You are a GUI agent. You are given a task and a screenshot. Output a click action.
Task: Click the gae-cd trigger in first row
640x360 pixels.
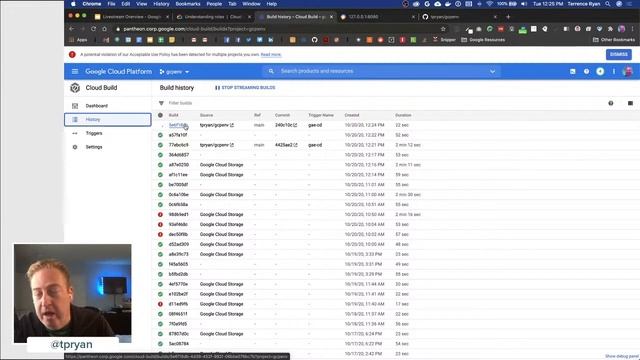315,125
